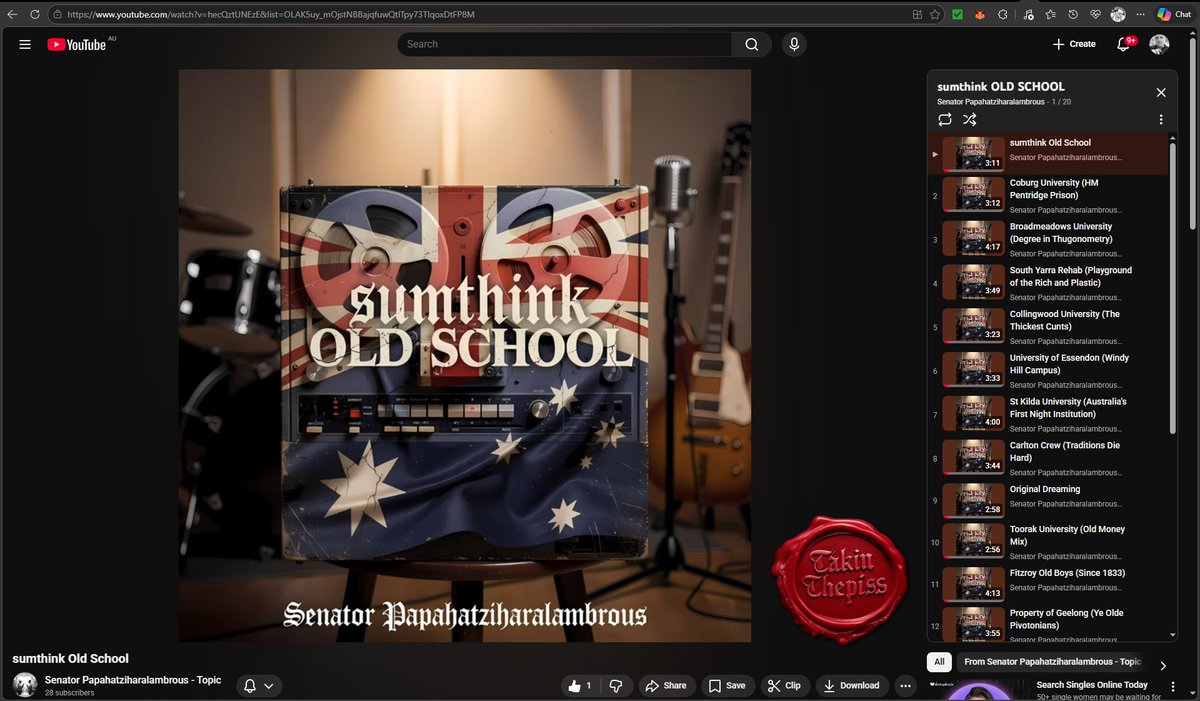Open the Create menu
The width and height of the screenshot is (1200, 701).
tap(1074, 44)
